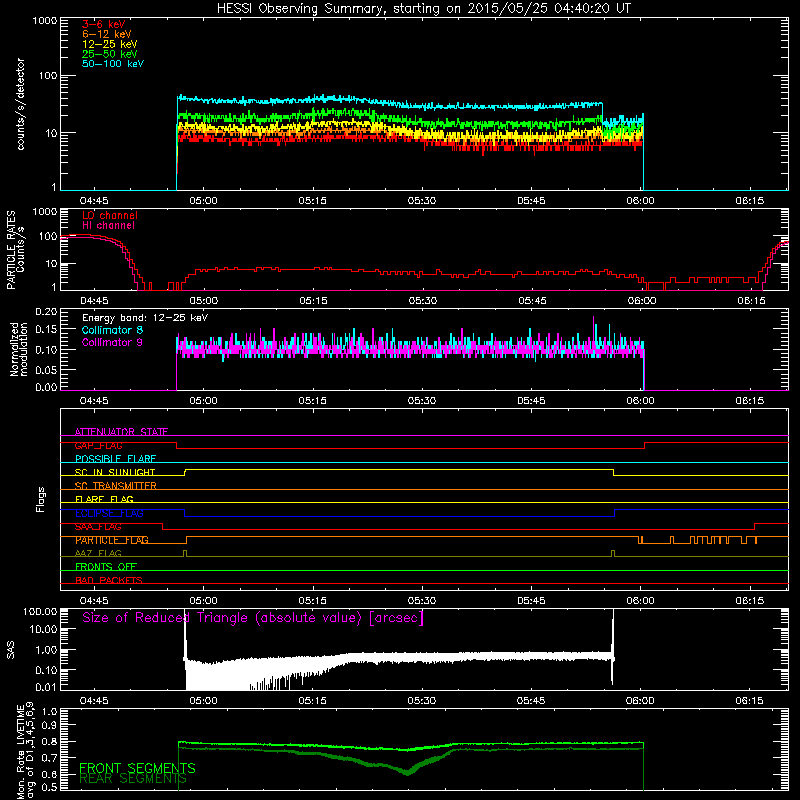The height and width of the screenshot is (800, 800).
Task: Click the dip in rear segments livetime curve
Action: [x=407, y=771]
